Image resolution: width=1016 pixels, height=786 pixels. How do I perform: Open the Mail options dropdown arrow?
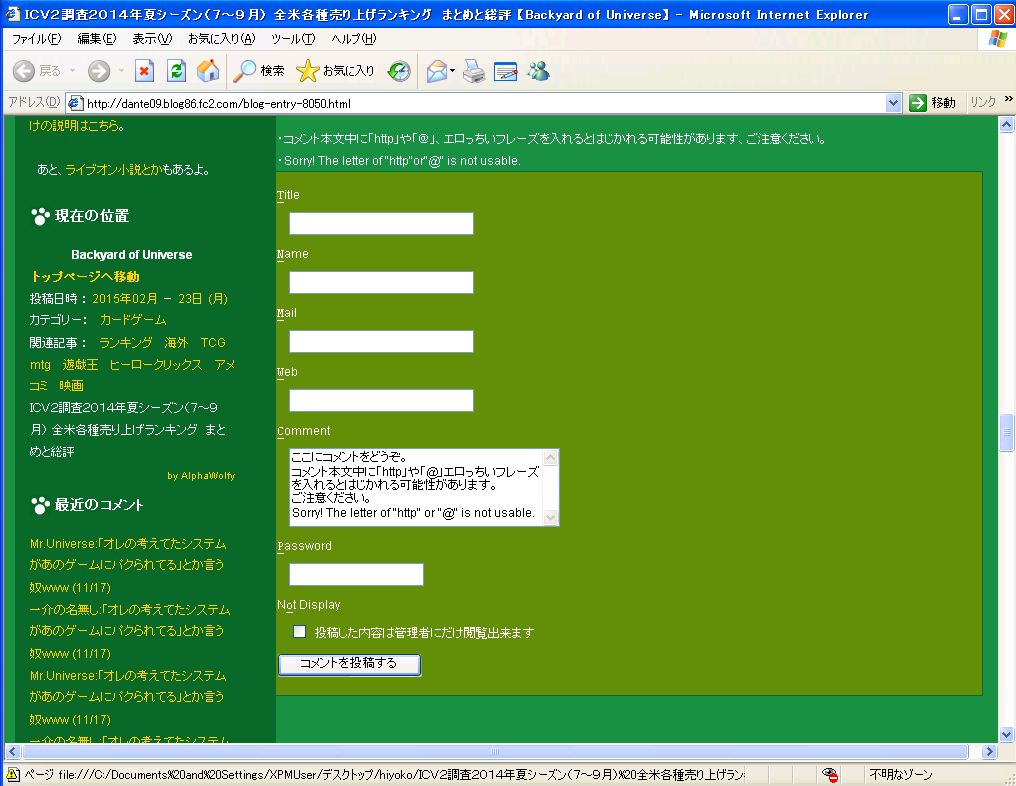453,71
